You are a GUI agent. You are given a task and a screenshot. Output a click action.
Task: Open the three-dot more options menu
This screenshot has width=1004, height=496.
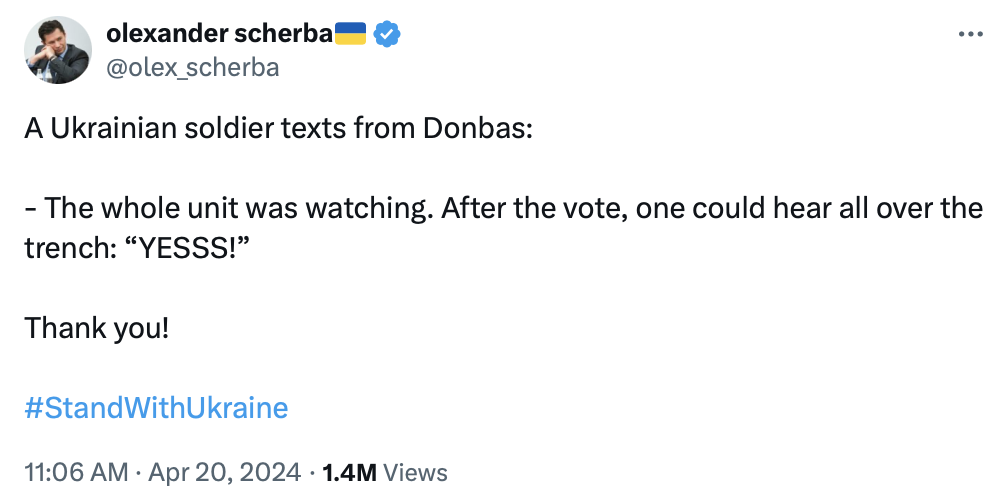coord(971,33)
